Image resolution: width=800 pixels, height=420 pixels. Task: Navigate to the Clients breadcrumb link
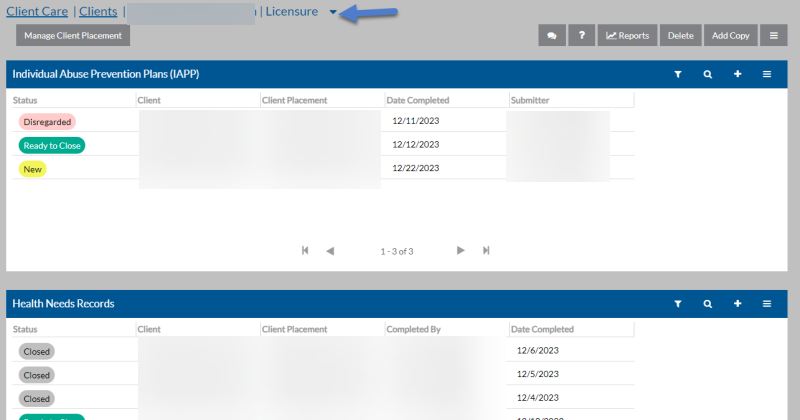[x=98, y=12]
